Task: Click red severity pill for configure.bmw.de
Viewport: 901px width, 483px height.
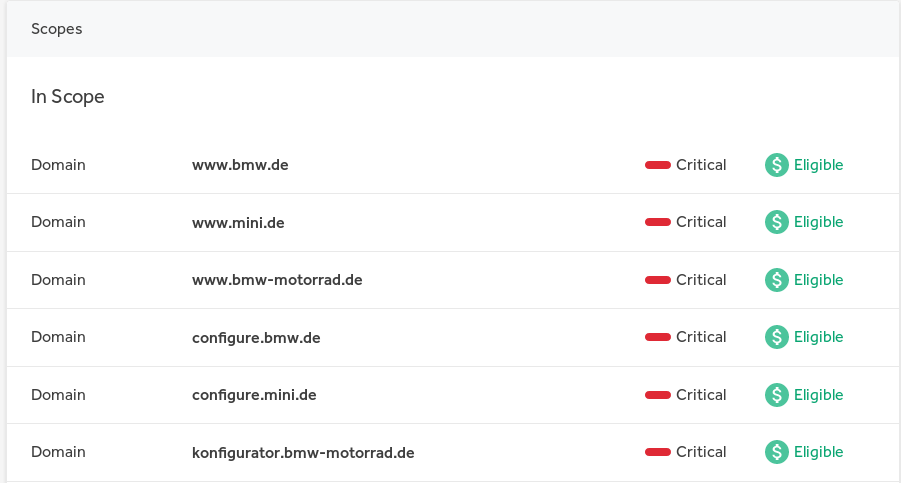Action: 657,337
